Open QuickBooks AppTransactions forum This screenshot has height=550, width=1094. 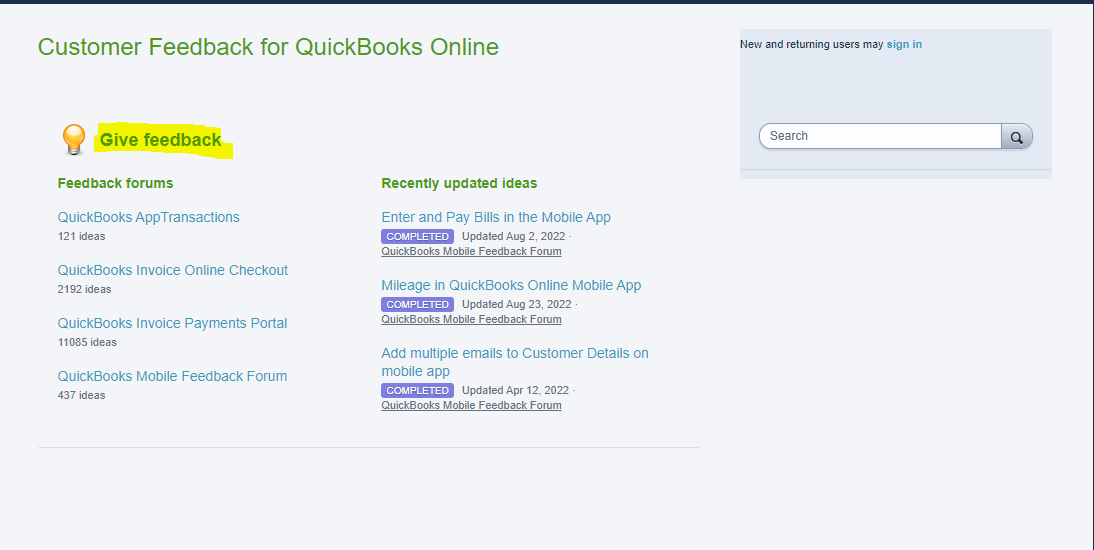coord(149,217)
